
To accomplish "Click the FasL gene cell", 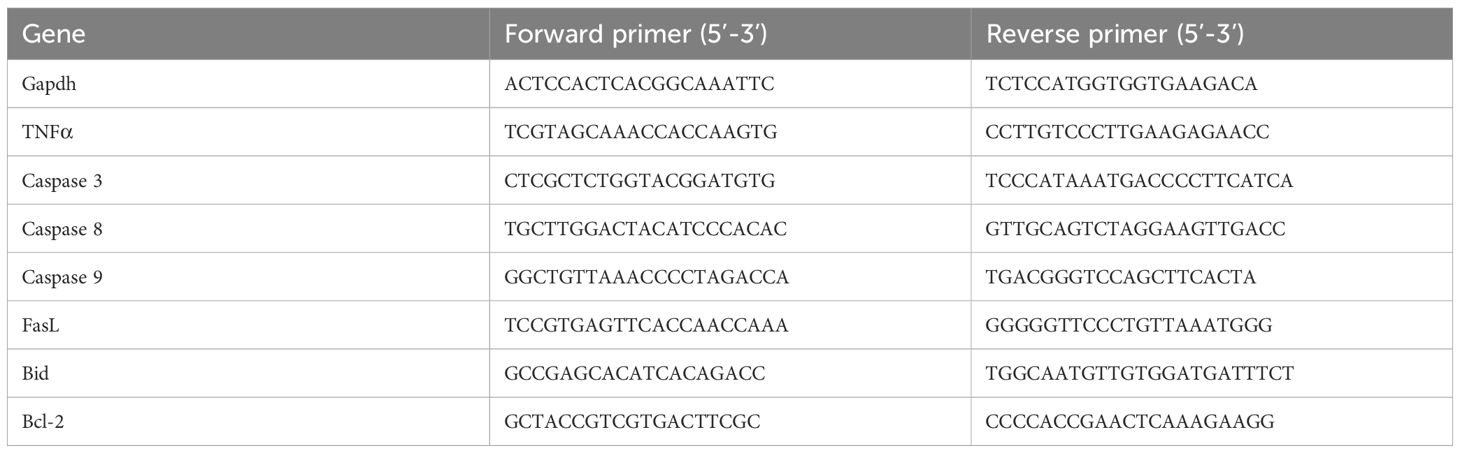I will [x=40, y=326].
